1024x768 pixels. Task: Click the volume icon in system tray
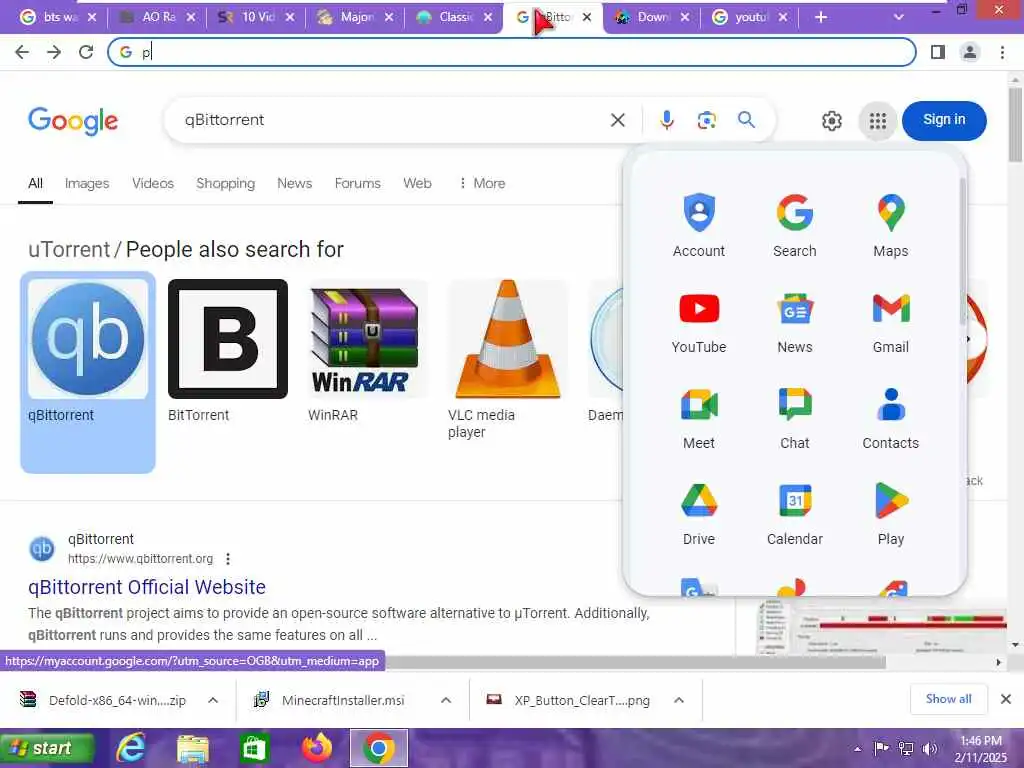(930, 749)
